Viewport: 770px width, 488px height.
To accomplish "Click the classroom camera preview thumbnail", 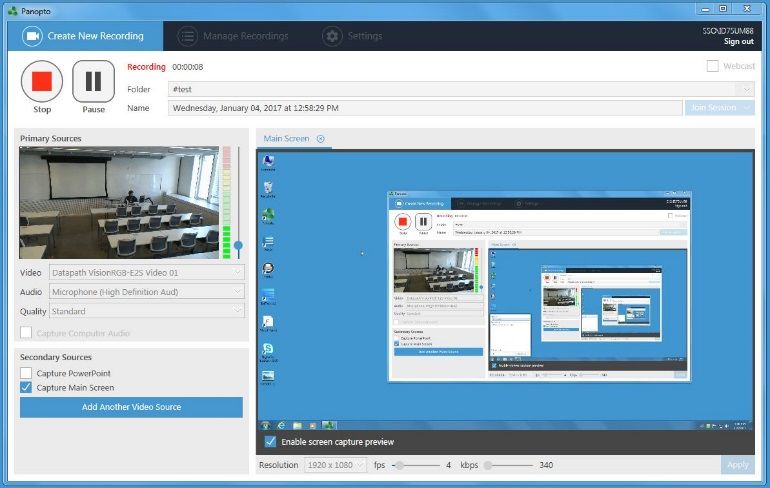I will (119, 202).
